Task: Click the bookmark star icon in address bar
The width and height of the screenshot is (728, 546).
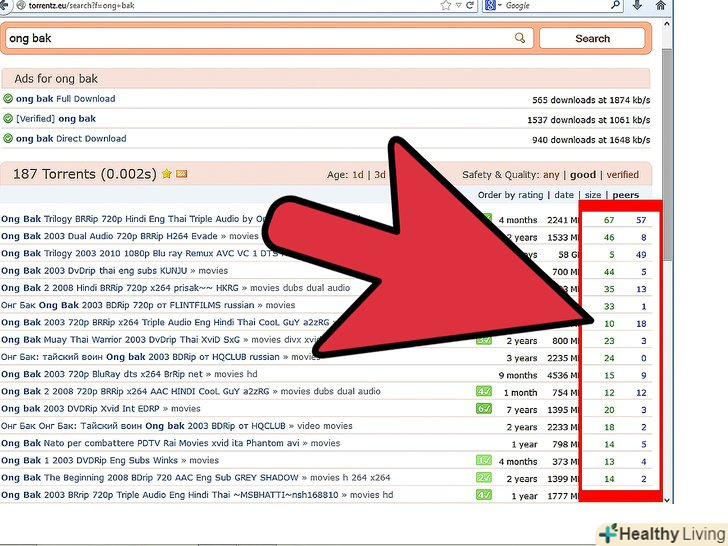Action: tap(446, 5)
